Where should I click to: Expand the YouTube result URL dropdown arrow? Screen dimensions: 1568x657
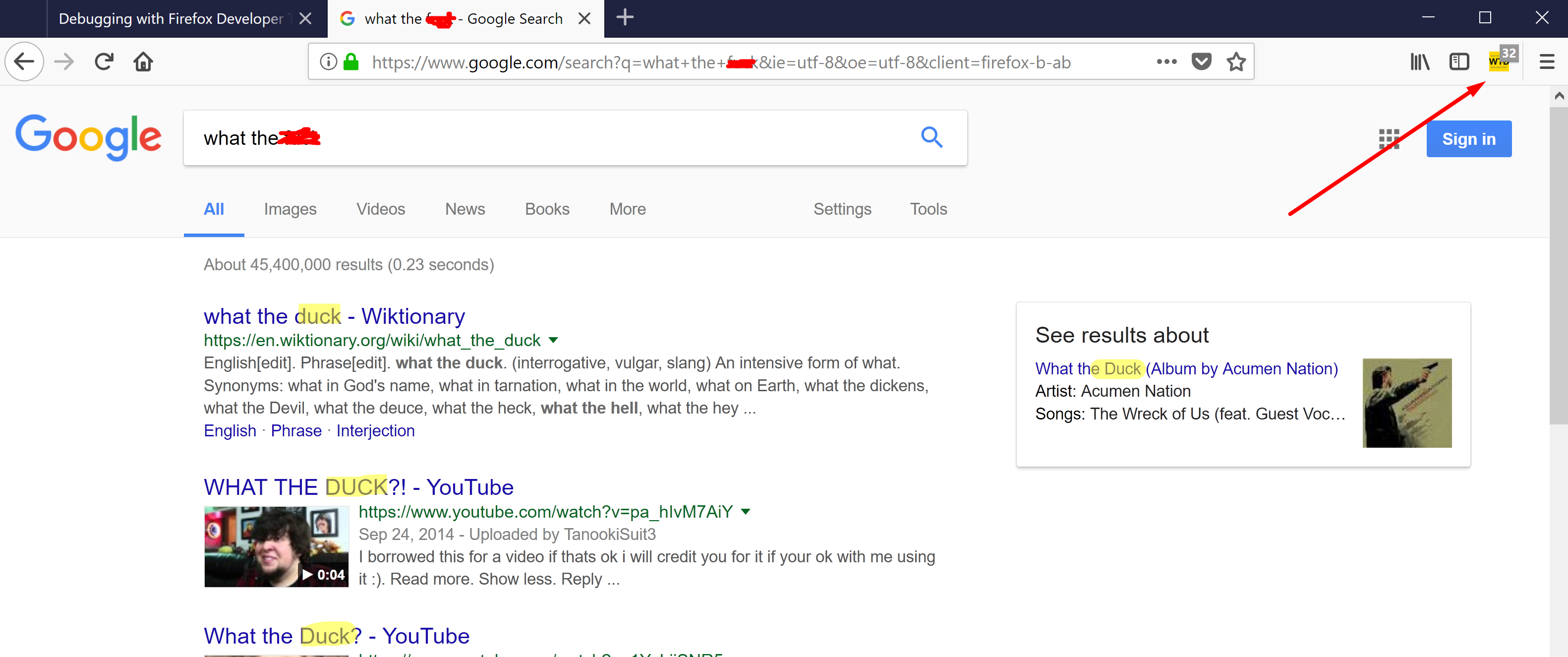[746, 512]
